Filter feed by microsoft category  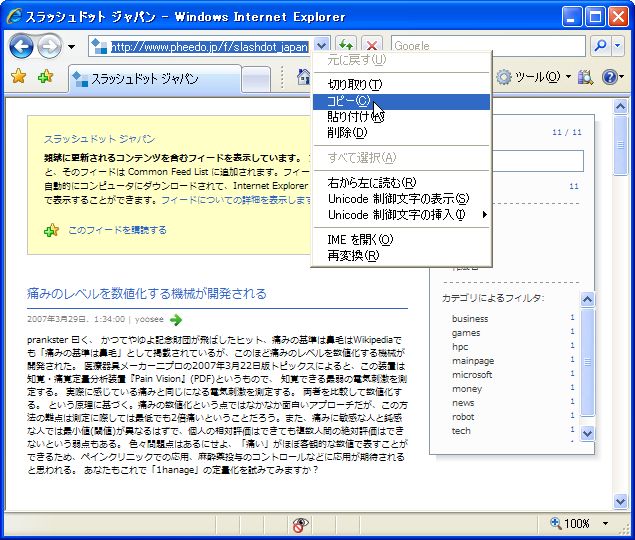pos(472,375)
